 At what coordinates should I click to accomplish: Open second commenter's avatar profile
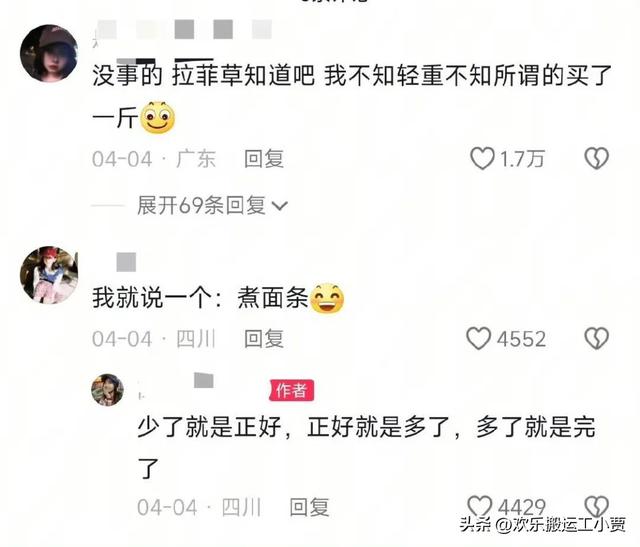click(x=49, y=275)
